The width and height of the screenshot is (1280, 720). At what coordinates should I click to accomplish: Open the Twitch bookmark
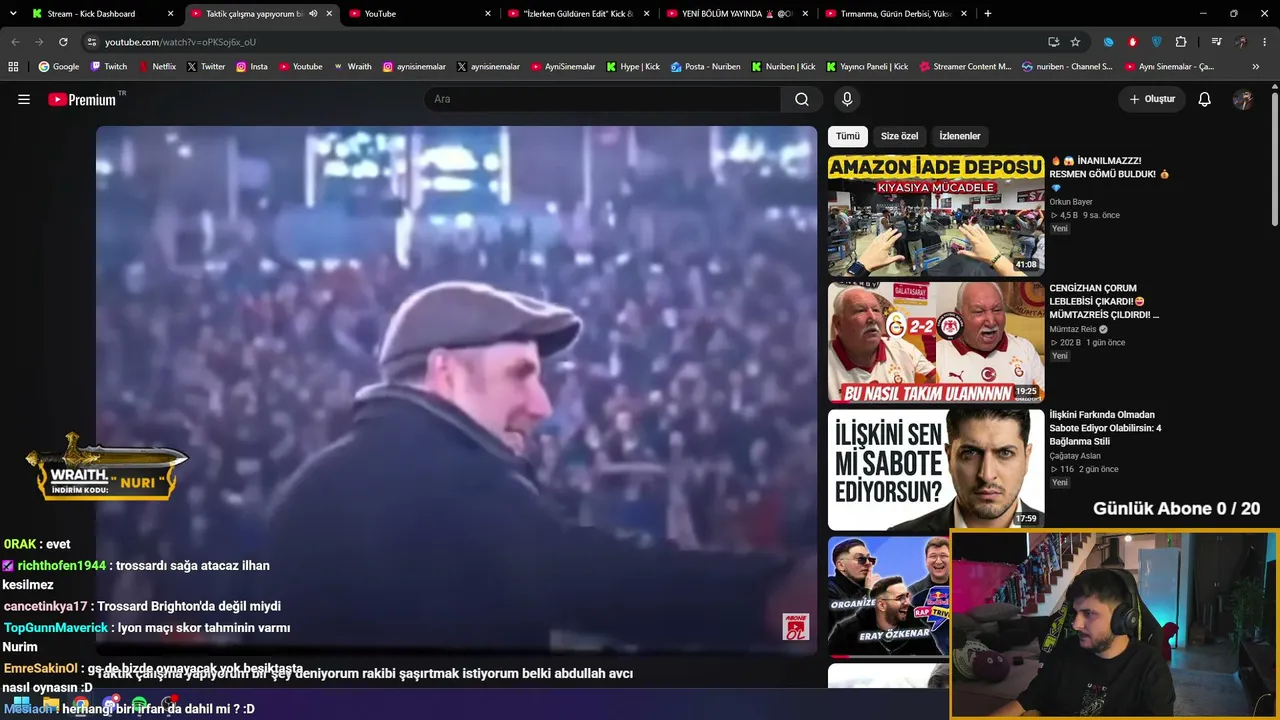[109, 67]
